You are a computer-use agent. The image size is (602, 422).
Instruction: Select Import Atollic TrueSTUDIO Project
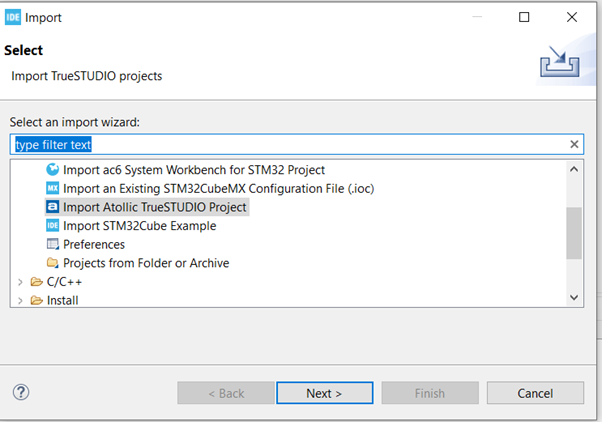tap(155, 207)
